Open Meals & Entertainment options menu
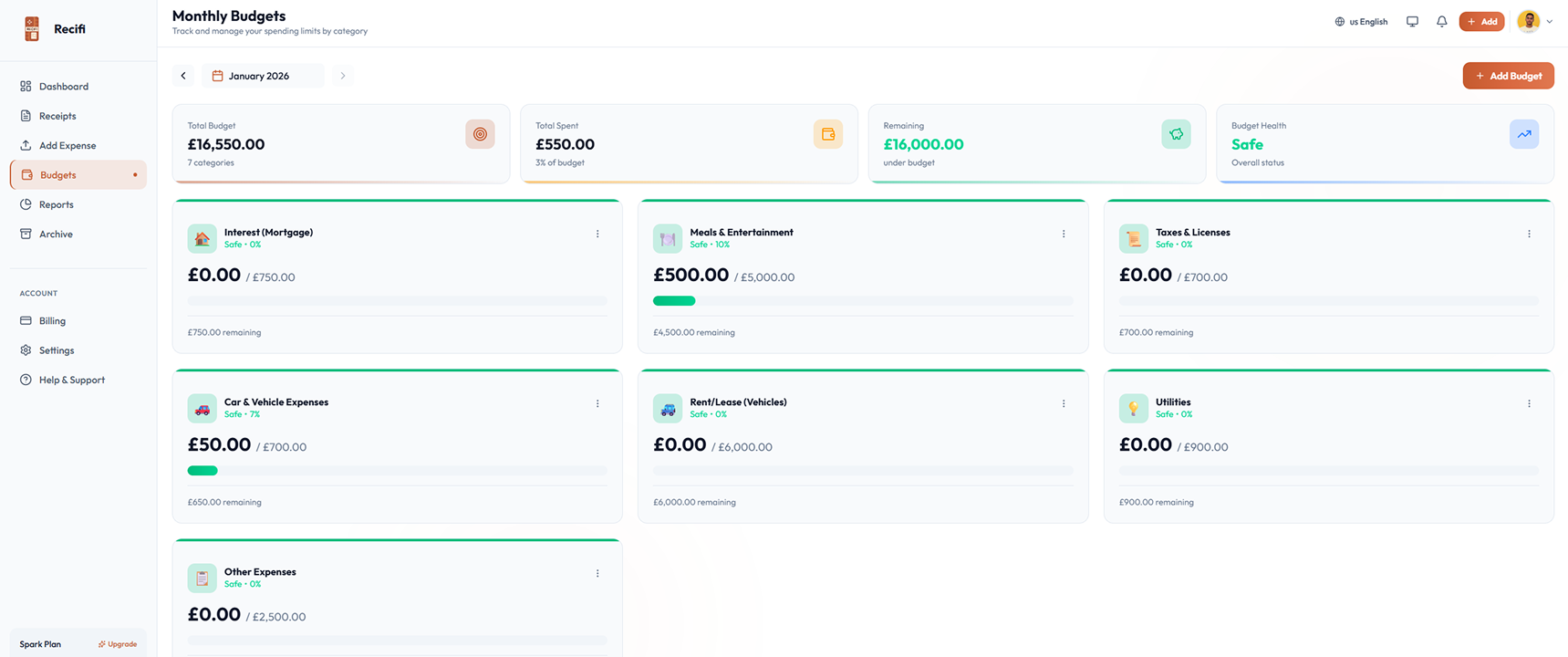This screenshot has width=1568, height=657. 1064,234
